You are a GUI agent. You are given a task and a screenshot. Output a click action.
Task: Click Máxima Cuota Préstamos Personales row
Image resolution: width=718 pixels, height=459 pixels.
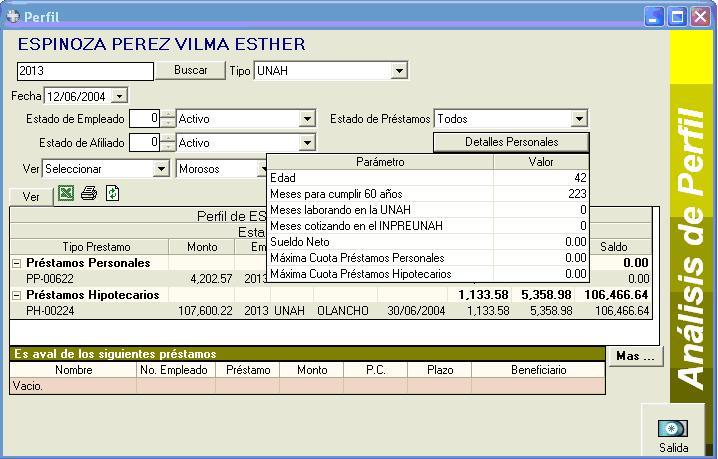pos(428,258)
